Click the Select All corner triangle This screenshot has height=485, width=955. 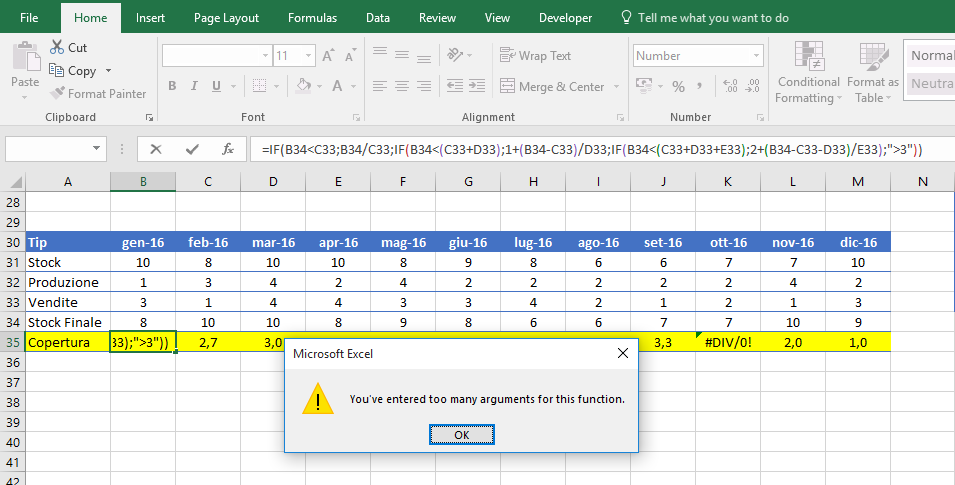(16, 182)
